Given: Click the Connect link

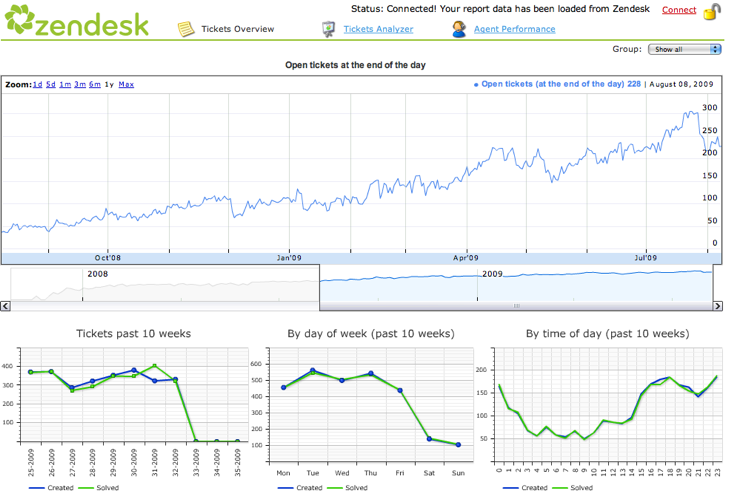Looking at the screenshot, I should 679,10.
